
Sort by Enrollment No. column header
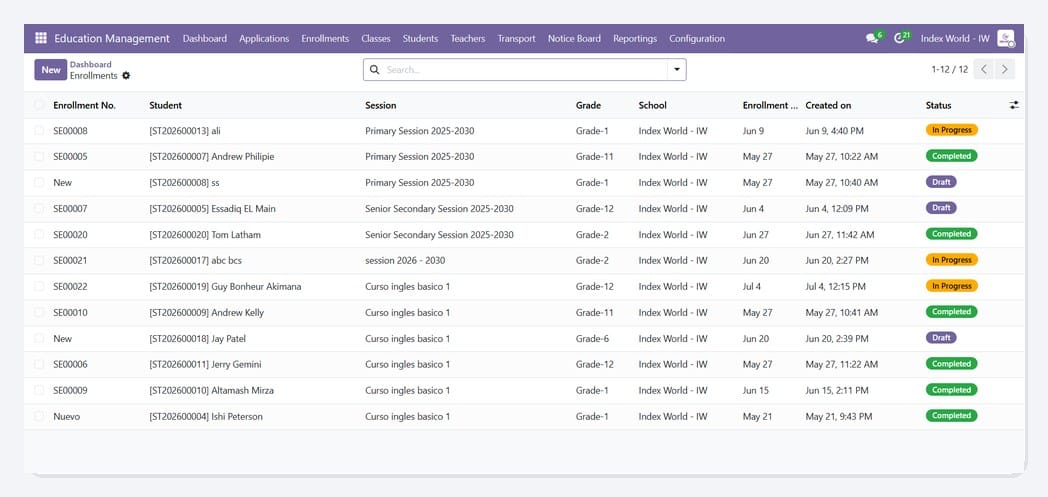84,105
